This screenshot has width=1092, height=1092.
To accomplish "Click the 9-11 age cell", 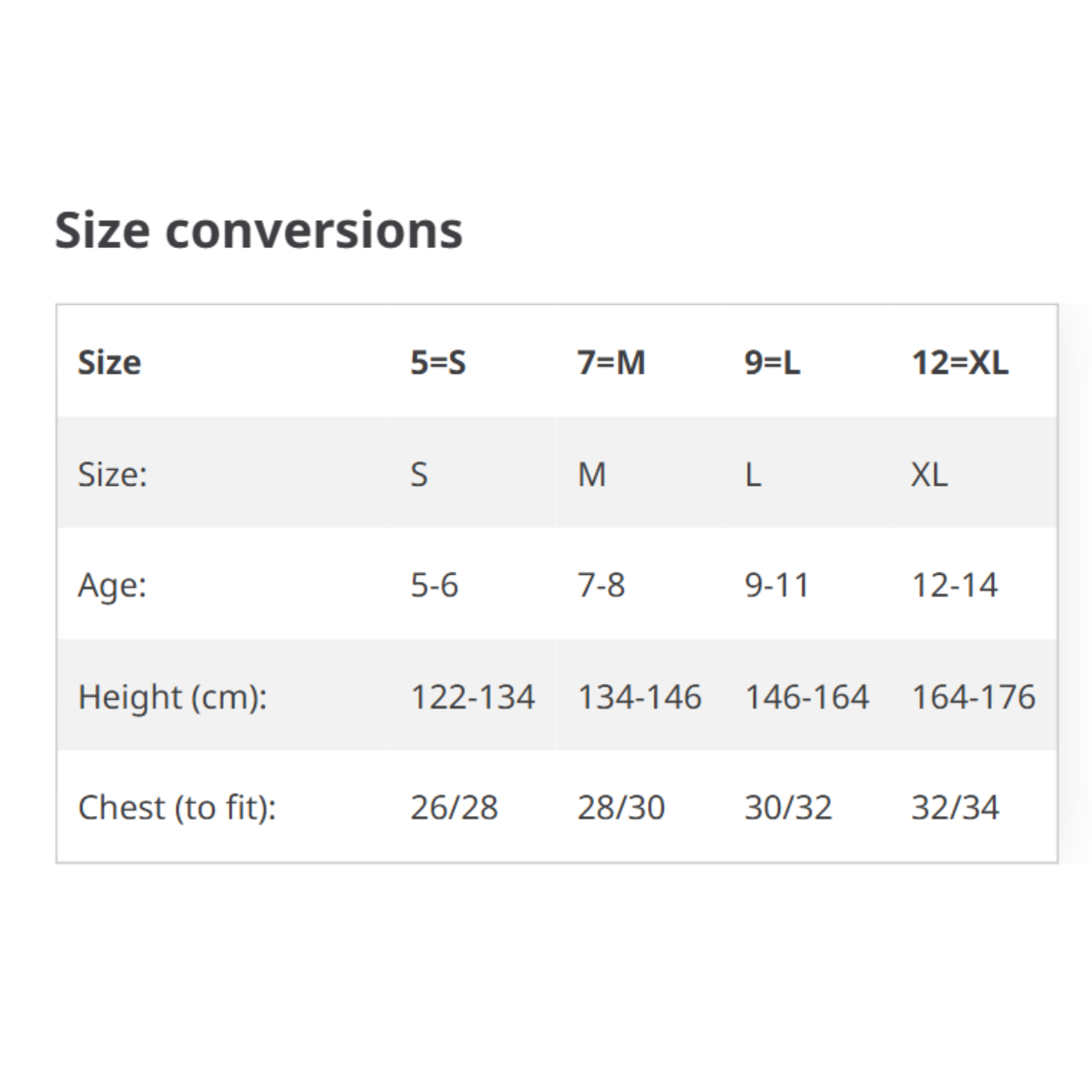I will (x=777, y=585).
